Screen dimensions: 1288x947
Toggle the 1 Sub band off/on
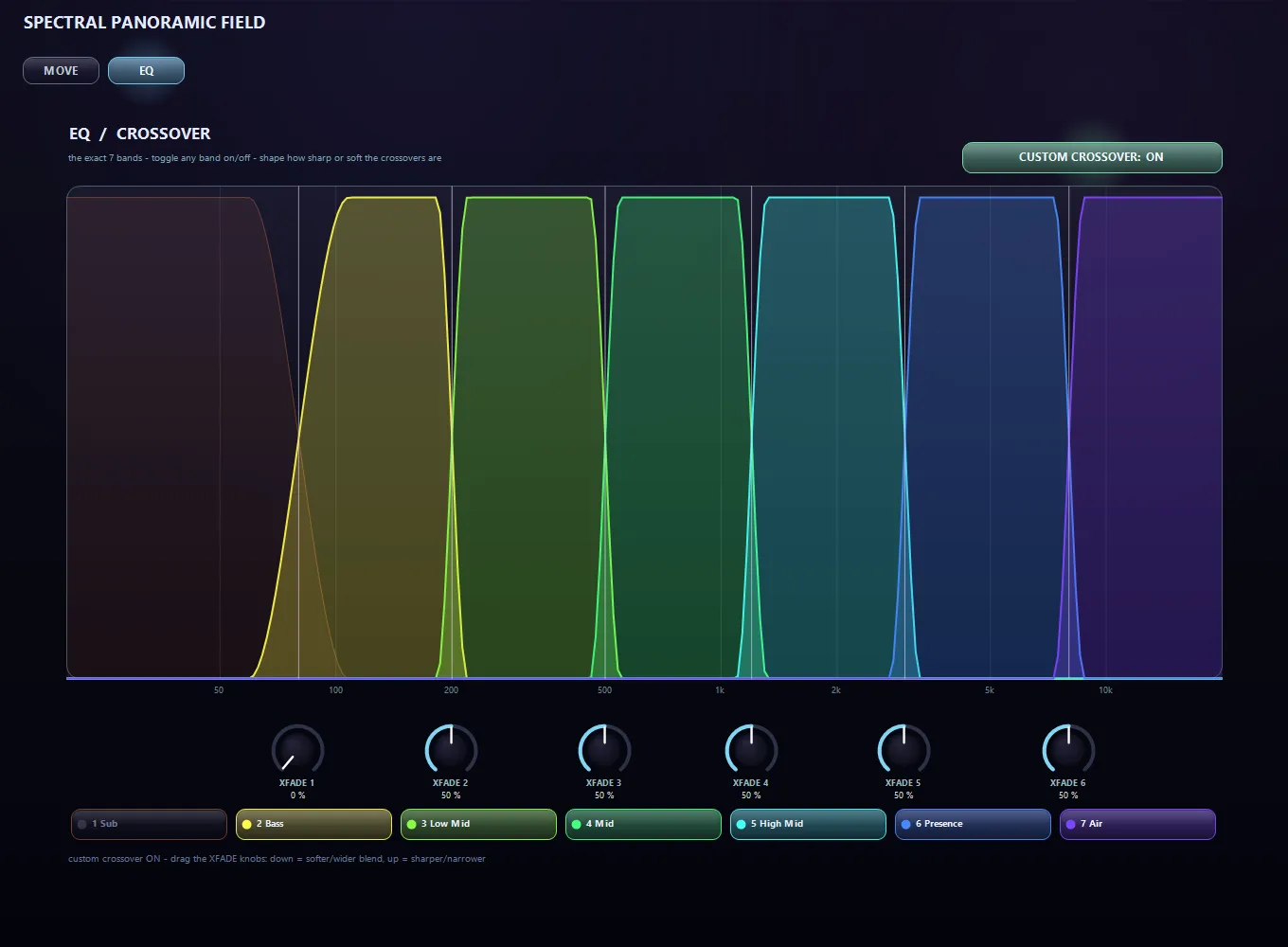coord(149,824)
